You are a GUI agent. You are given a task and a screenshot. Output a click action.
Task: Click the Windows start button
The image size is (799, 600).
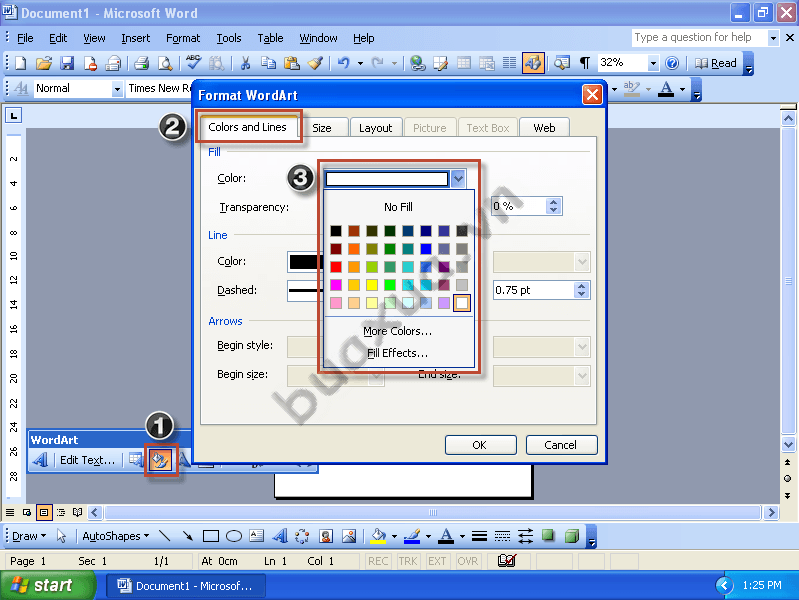tap(47, 585)
